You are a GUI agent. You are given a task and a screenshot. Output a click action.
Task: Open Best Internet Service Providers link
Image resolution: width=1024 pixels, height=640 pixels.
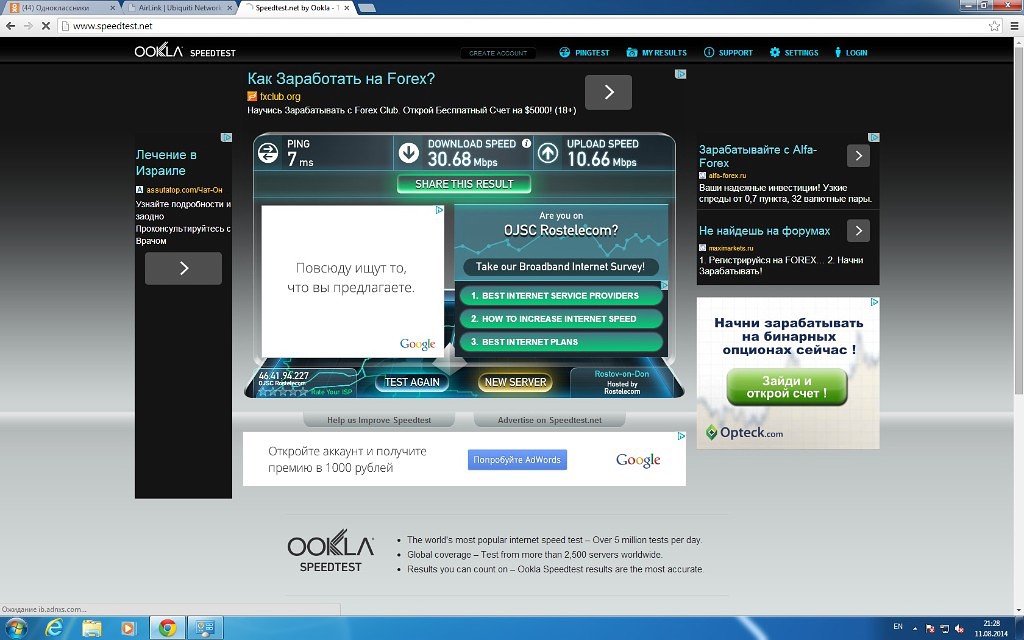point(560,296)
